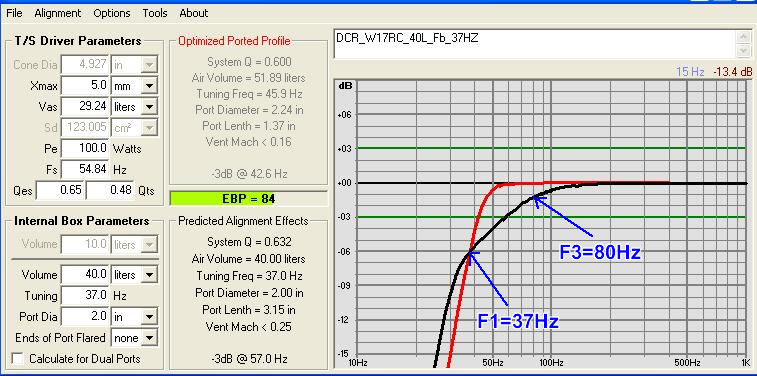Screen dimensions: 757x376
Task: Click the EBP = 84 indicator bar
Action: pos(248,198)
